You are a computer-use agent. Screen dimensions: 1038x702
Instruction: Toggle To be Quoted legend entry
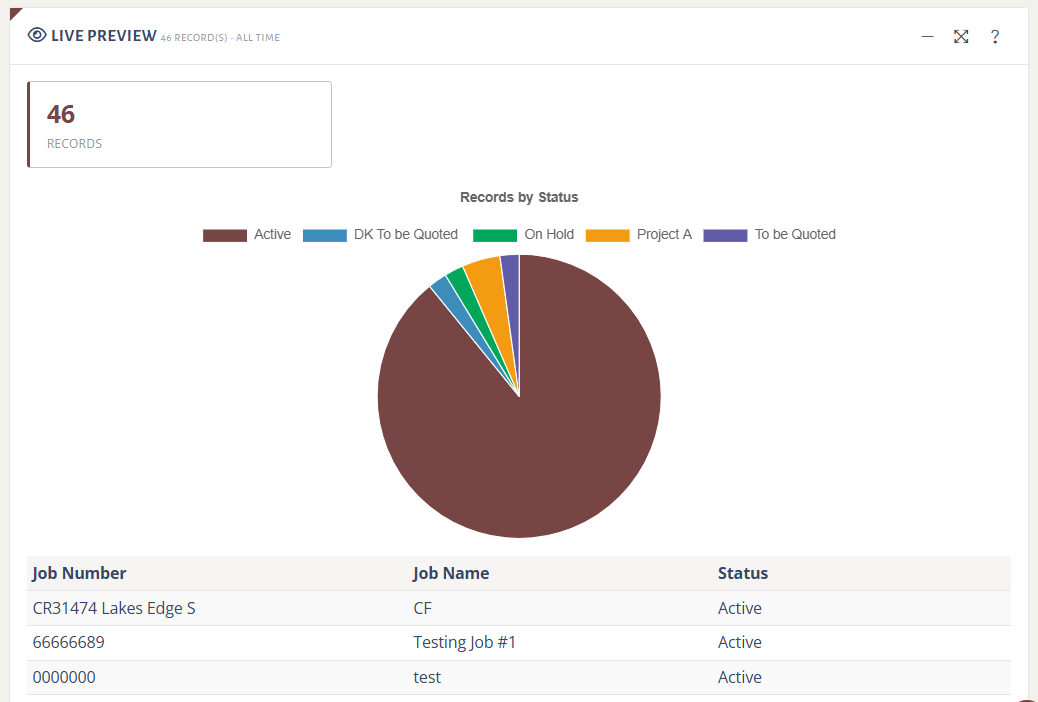769,234
